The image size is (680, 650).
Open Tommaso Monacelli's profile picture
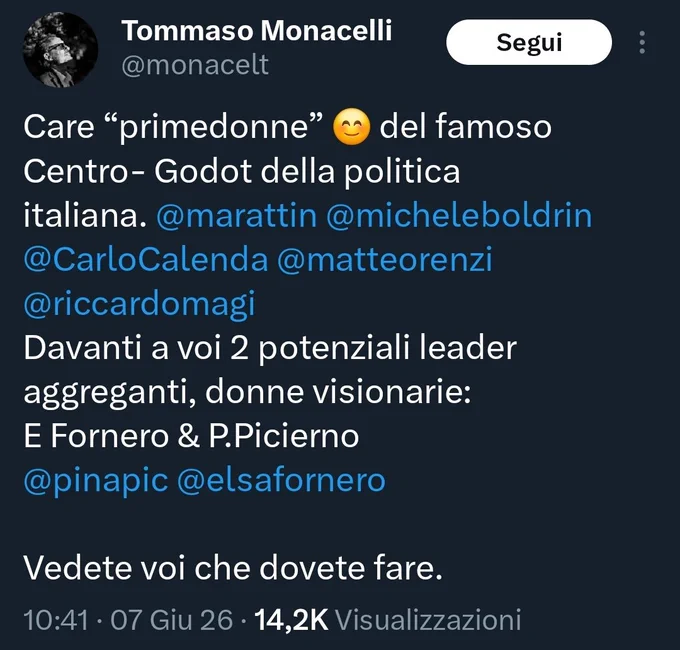(60, 49)
